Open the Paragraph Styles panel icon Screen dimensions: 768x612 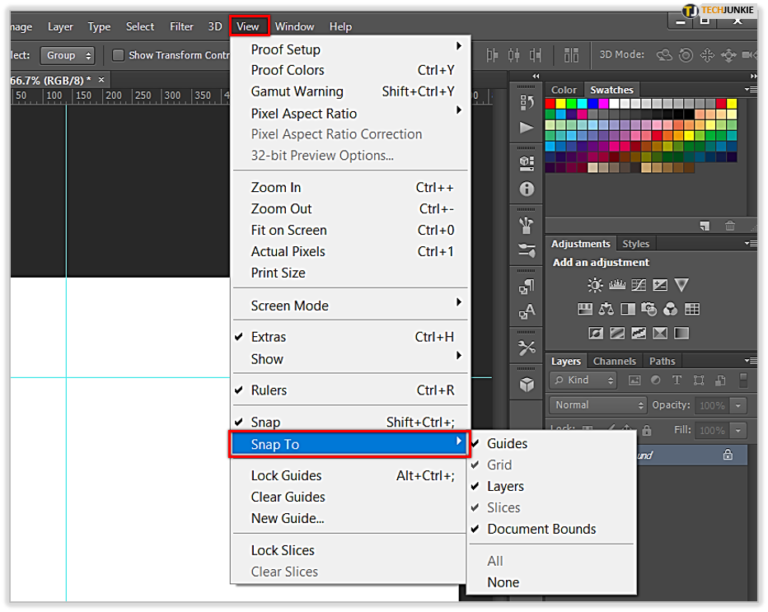(527, 286)
